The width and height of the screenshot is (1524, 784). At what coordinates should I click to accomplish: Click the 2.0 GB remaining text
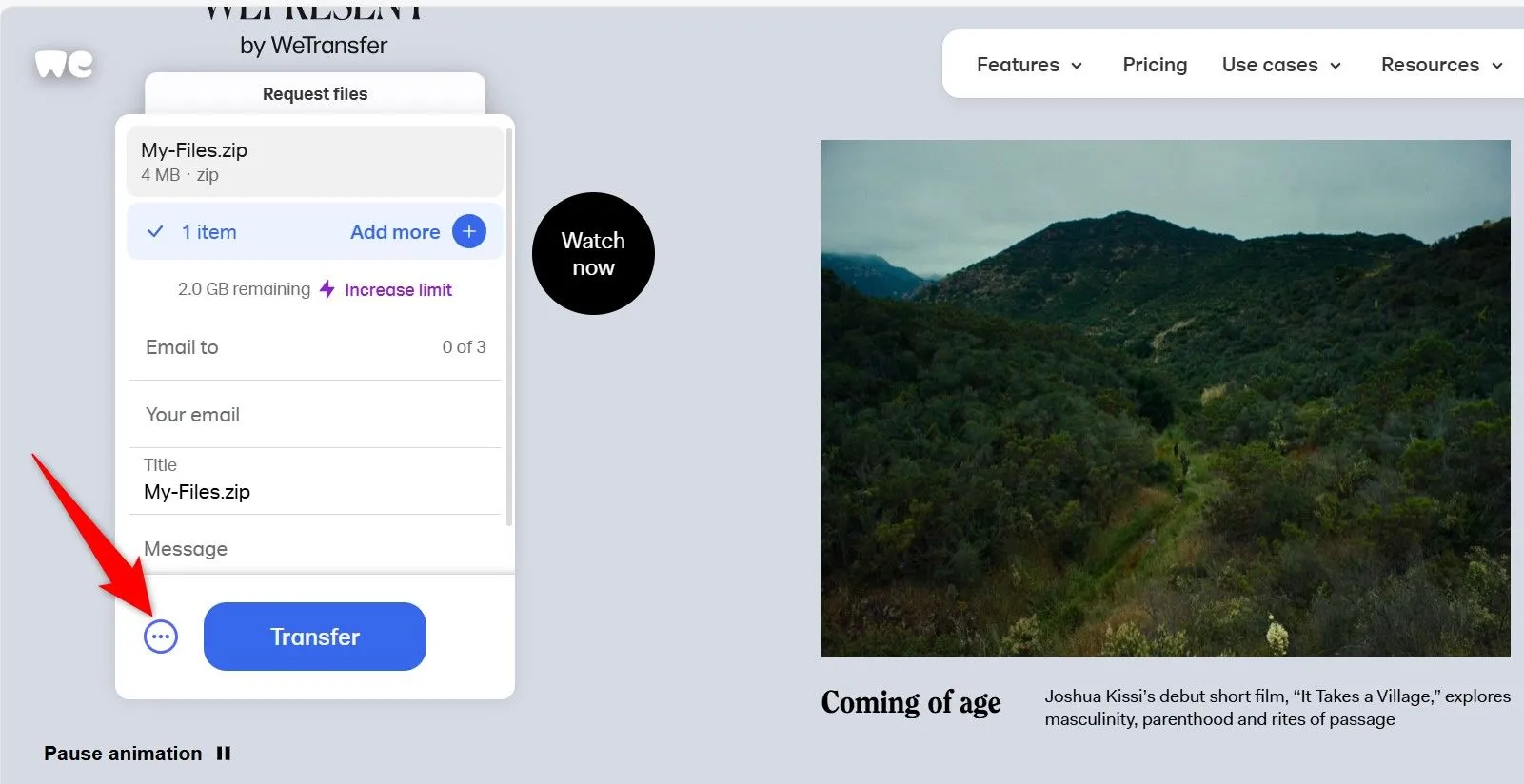[244, 289]
